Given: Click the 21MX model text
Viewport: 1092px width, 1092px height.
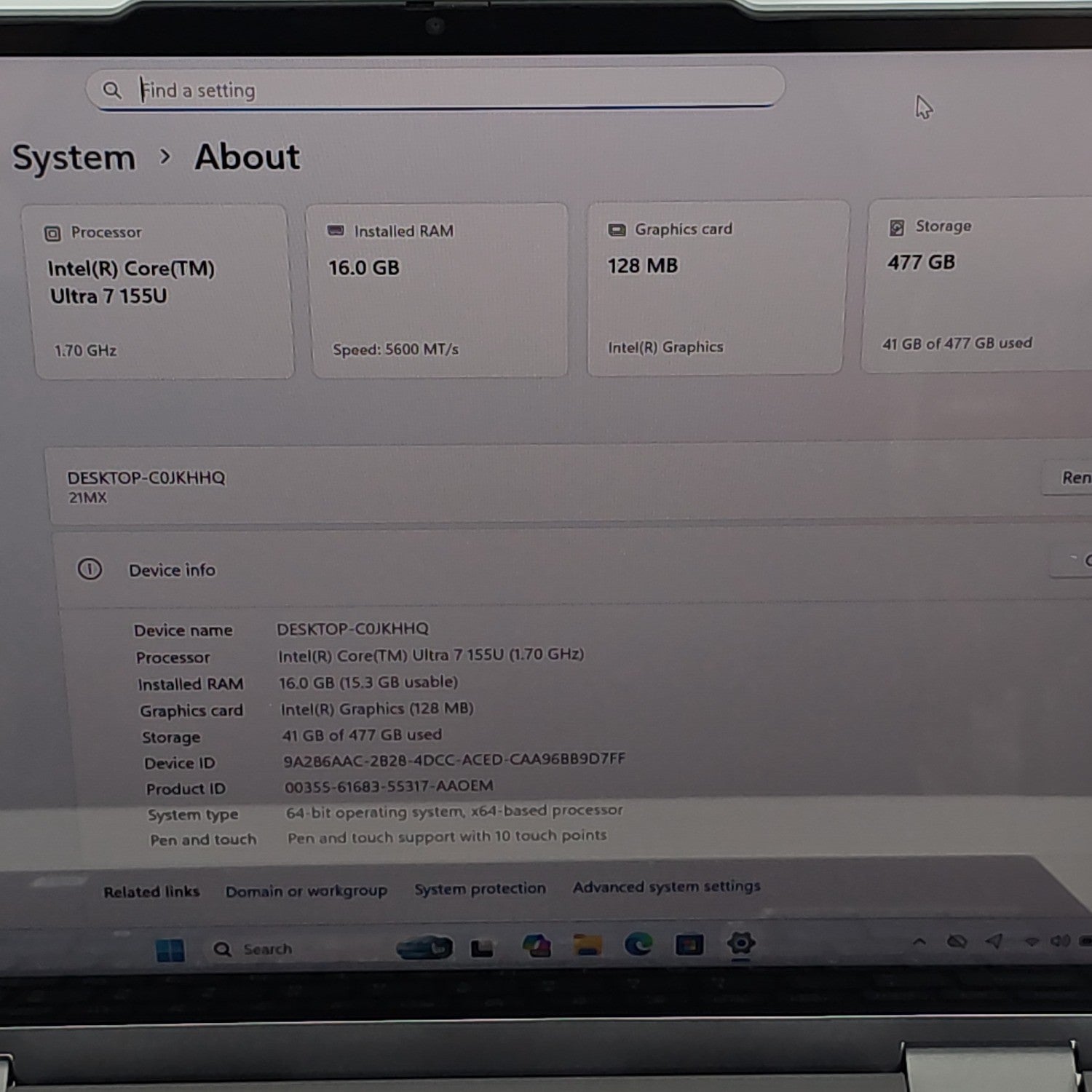Looking at the screenshot, I should 87,498.
